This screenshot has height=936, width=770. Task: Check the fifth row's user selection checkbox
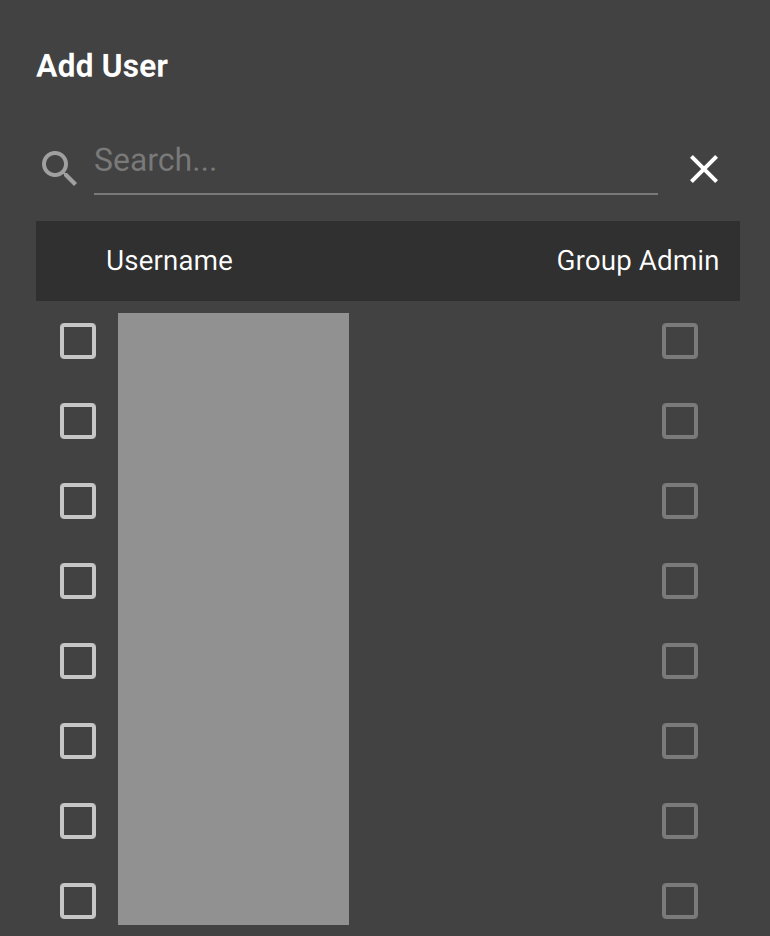[78, 661]
